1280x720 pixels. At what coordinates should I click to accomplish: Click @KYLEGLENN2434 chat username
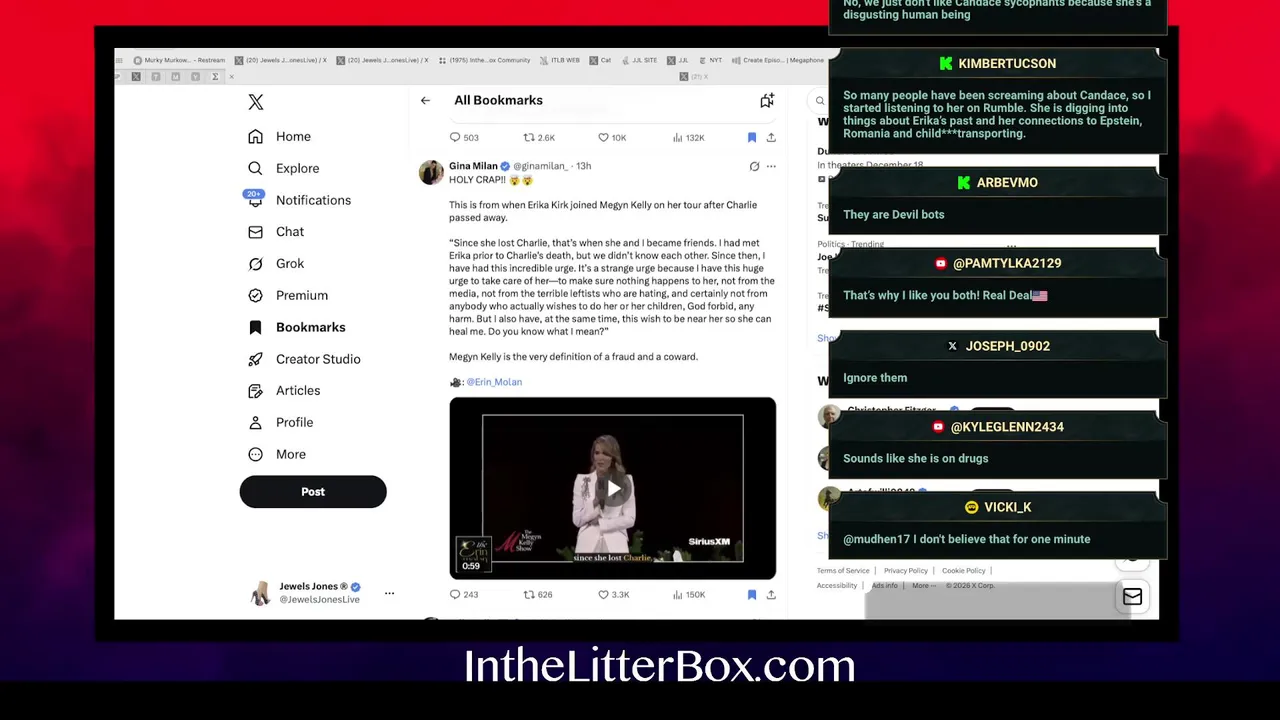[1006, 427]
